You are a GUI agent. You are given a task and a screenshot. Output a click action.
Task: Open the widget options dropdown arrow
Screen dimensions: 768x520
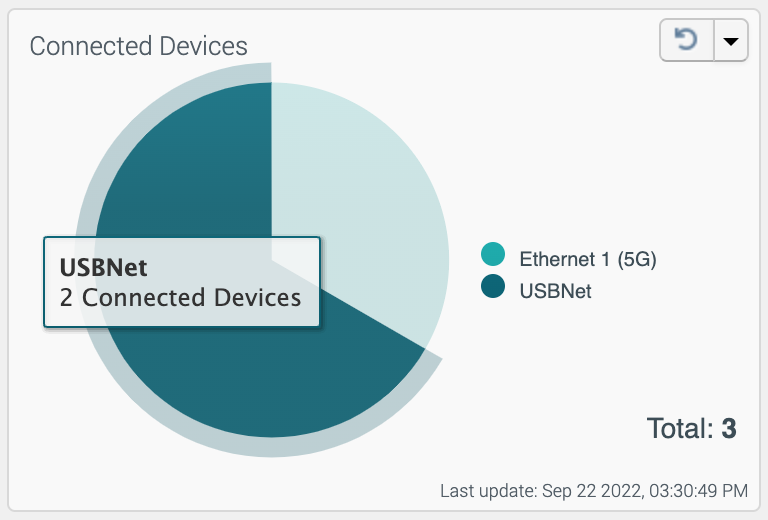731,41
